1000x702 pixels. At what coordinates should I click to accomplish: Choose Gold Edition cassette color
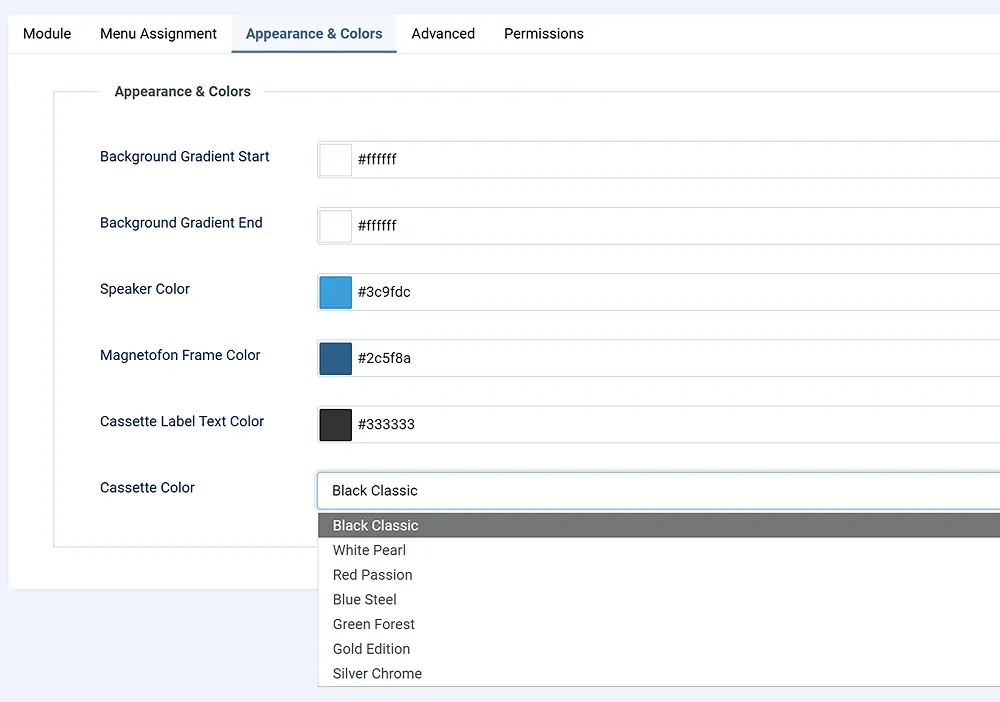pos(372,649)
